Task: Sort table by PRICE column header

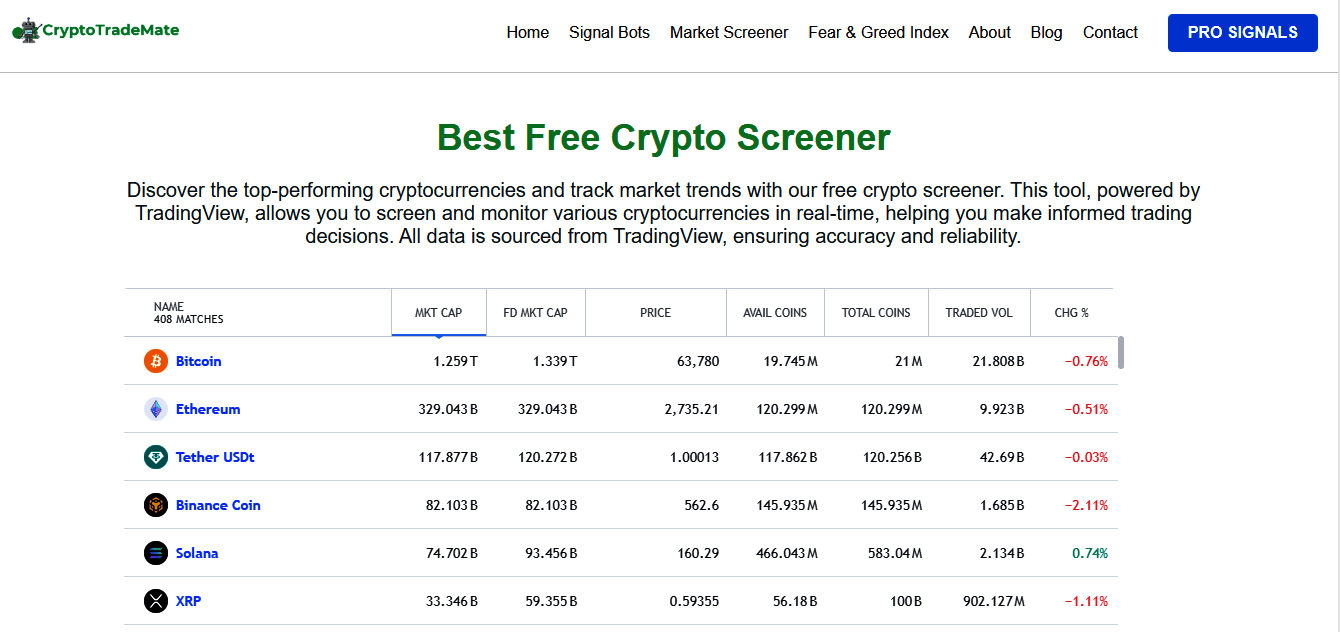Action: (655, 313)
